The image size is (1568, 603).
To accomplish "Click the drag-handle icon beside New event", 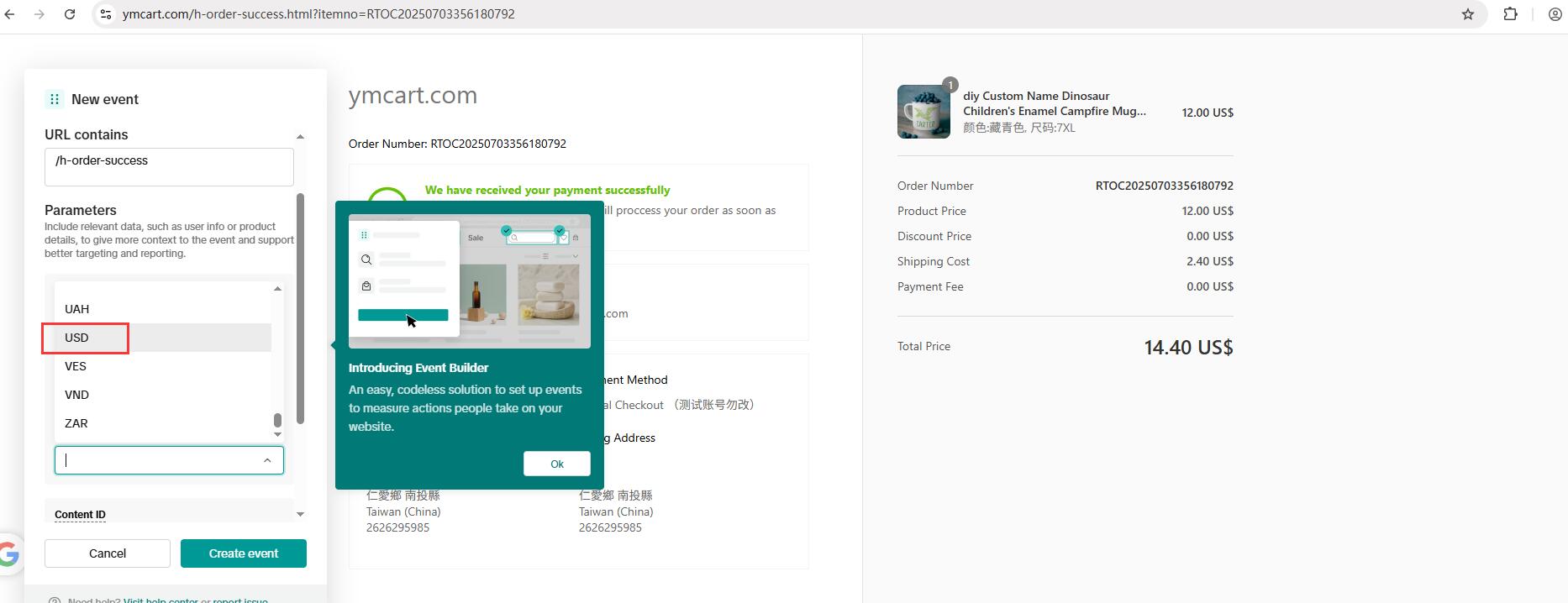I will (x=54, y=99).
